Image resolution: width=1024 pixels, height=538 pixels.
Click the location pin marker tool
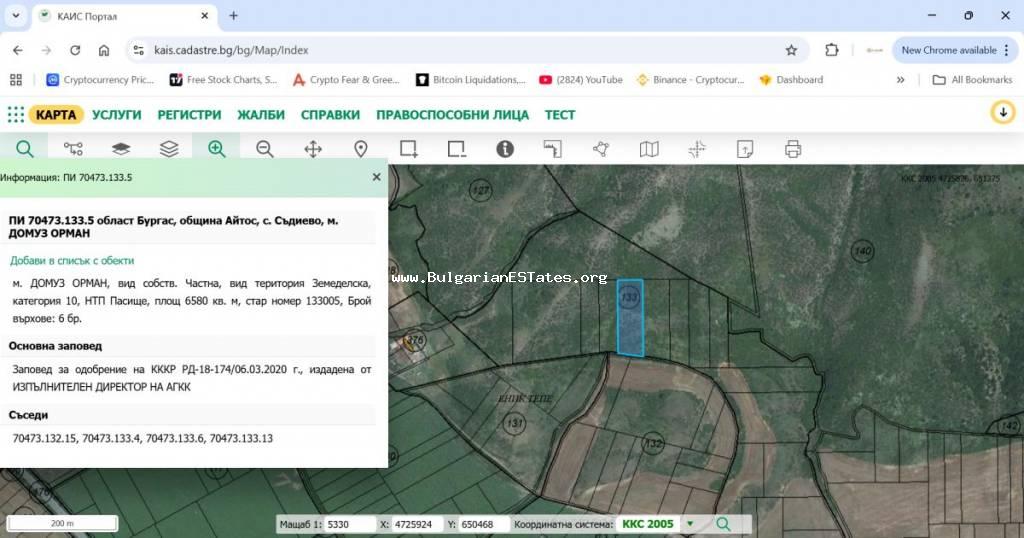[360, 149]
